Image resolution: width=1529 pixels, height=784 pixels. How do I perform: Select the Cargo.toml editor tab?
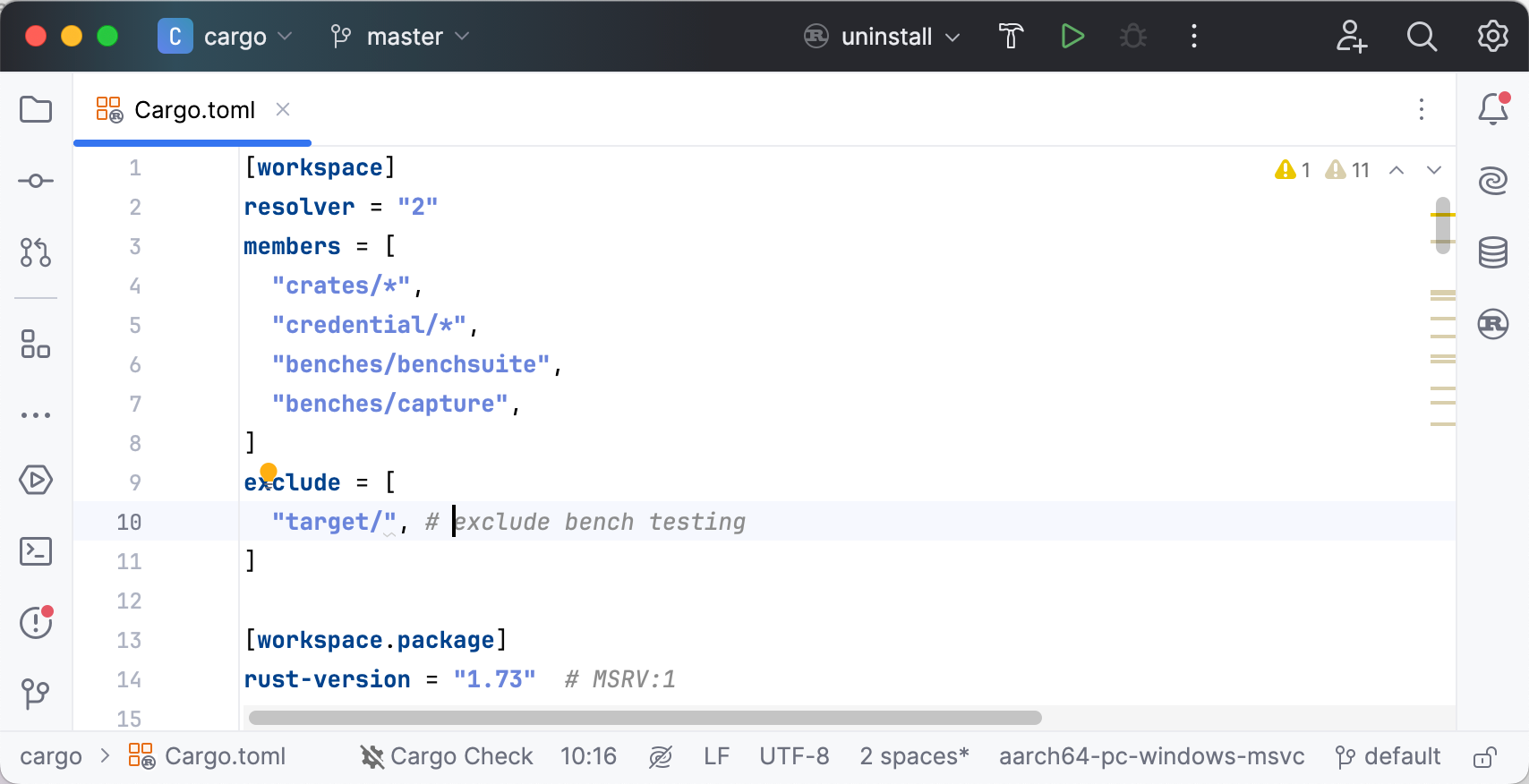click(193, 110)
